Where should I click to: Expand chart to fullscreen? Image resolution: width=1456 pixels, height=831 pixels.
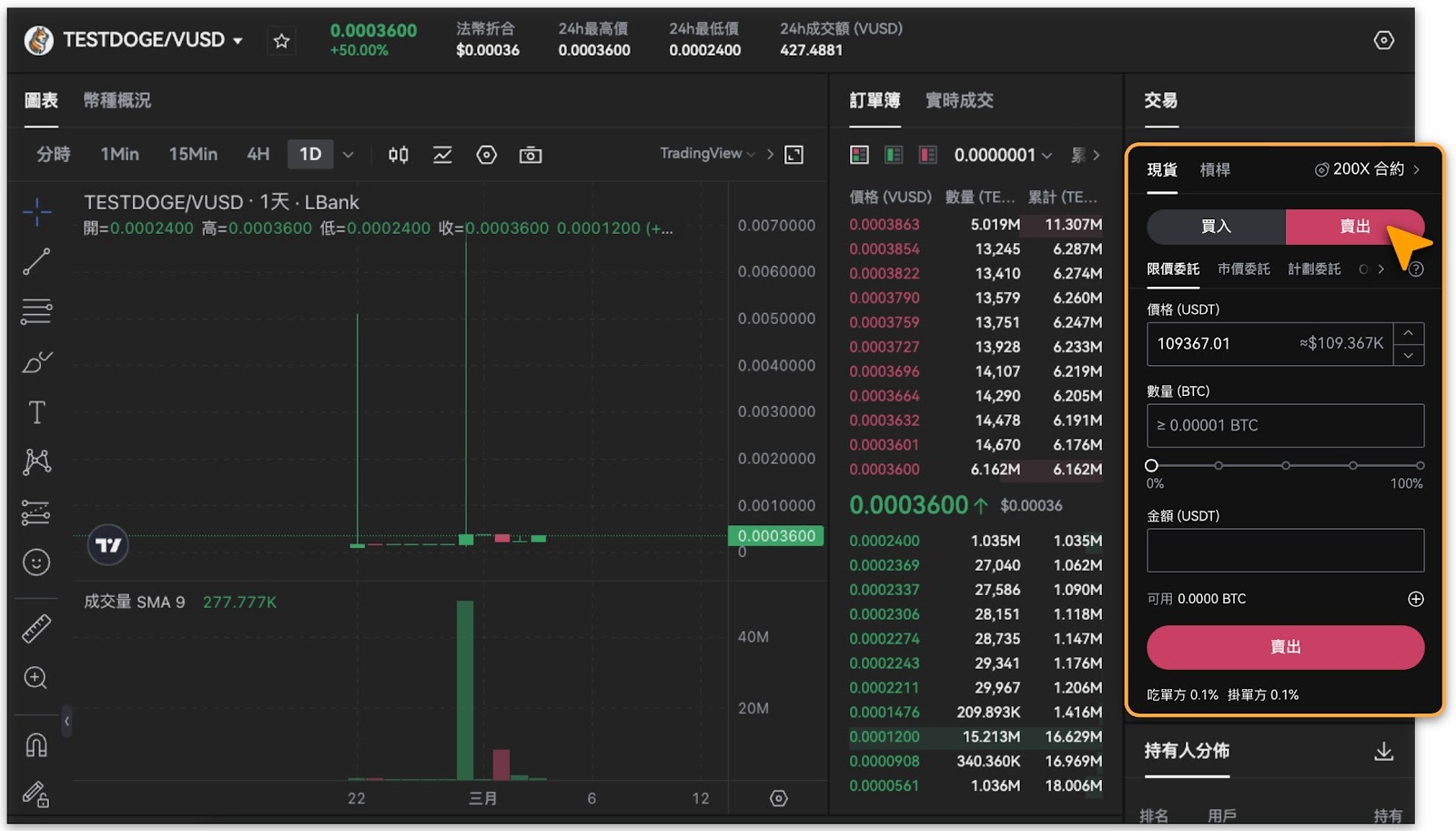pyautogui.click(x=794, y=155)
